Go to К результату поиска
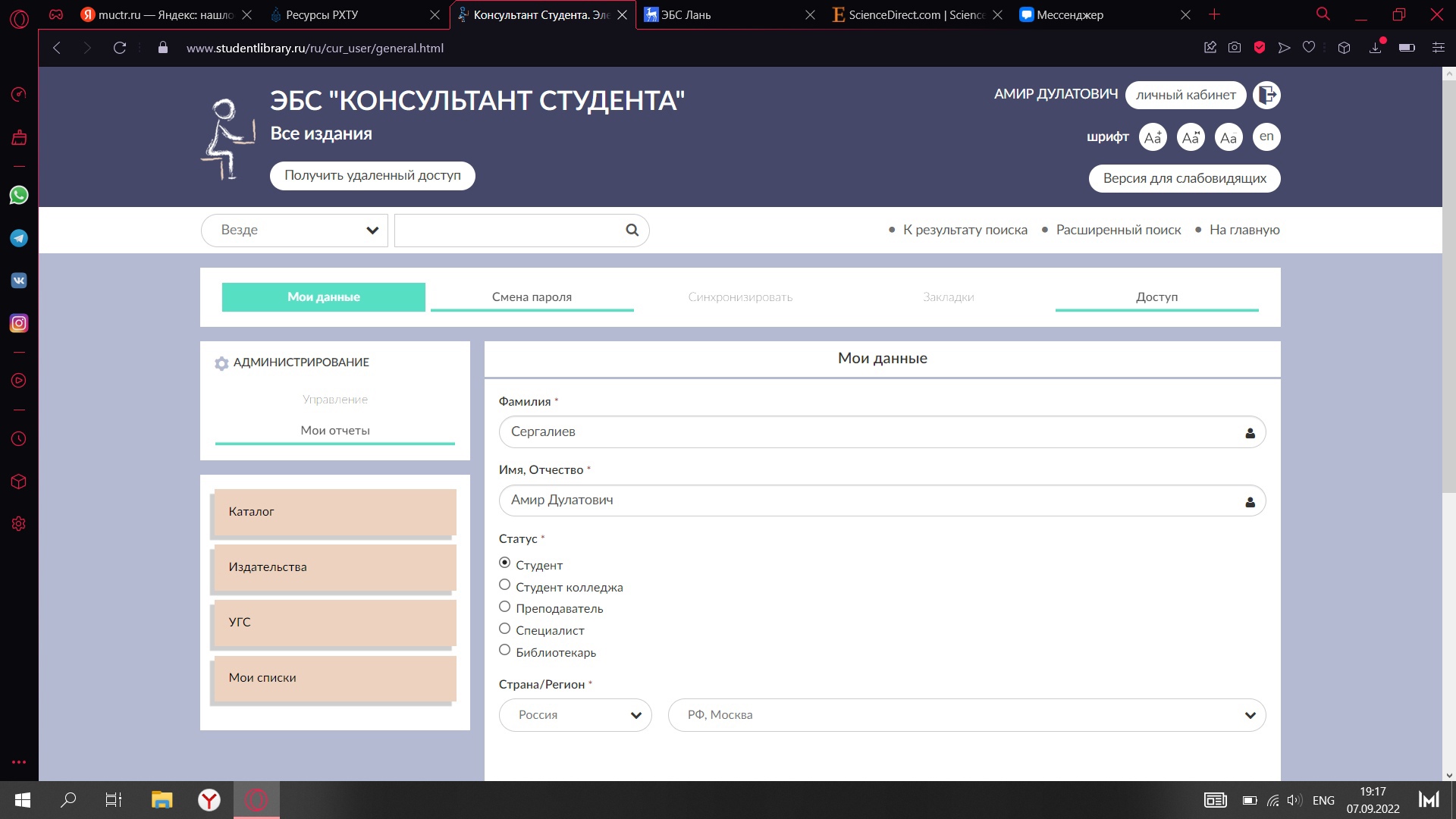Viewport: 1456px width, 819px height. (x=965, y=230)
